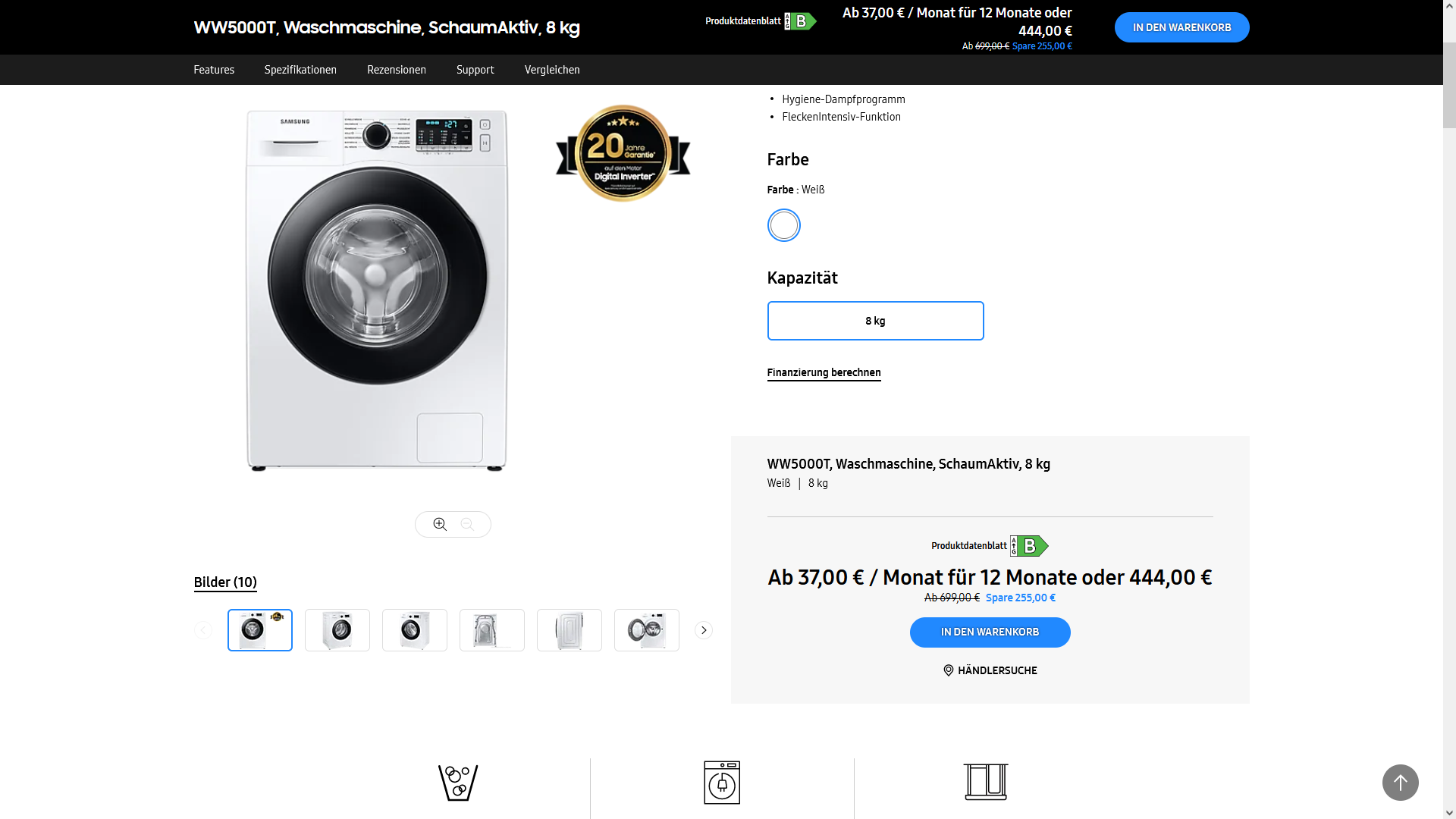The width and height of the screenshot is (1456, 819).
Task: Open the second gallery thumbnail image
Action: [x=337, y=630]
